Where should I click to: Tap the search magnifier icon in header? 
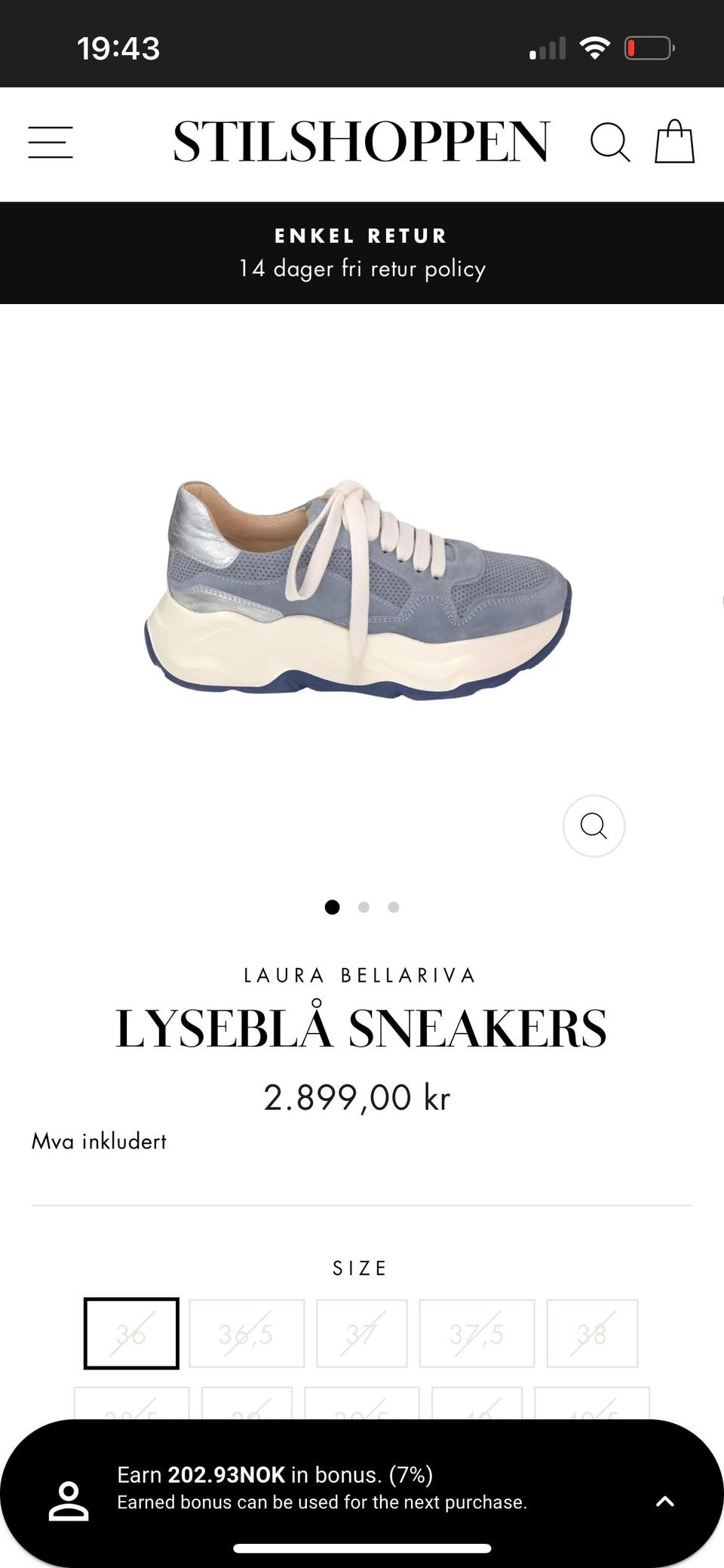[609, 142]
